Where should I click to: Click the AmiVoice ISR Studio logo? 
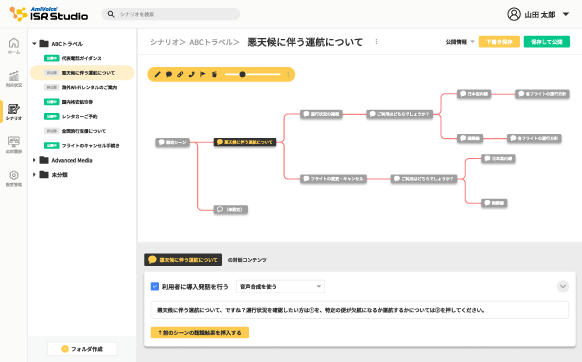[49, 14]
